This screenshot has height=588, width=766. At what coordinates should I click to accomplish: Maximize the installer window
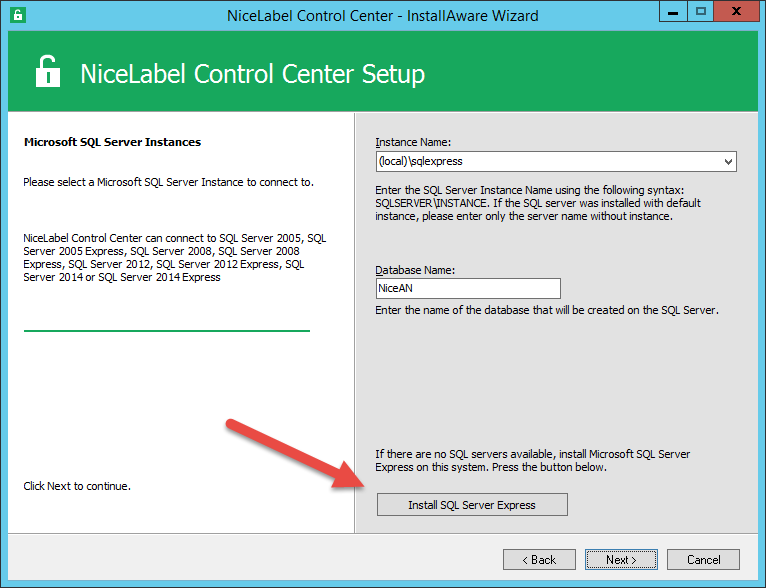tap(701, 13)
